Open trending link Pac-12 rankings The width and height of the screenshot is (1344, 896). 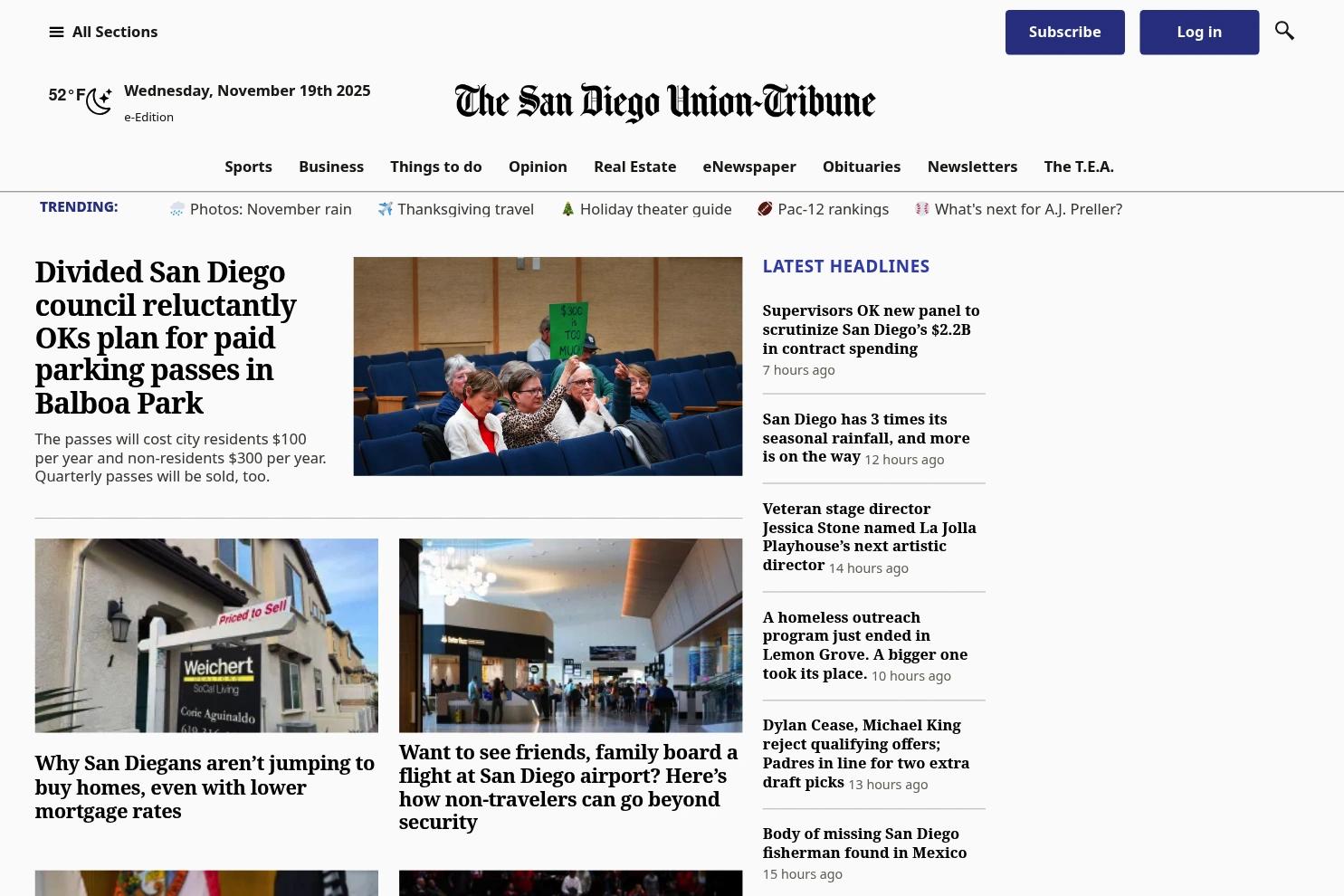[833, 209]
